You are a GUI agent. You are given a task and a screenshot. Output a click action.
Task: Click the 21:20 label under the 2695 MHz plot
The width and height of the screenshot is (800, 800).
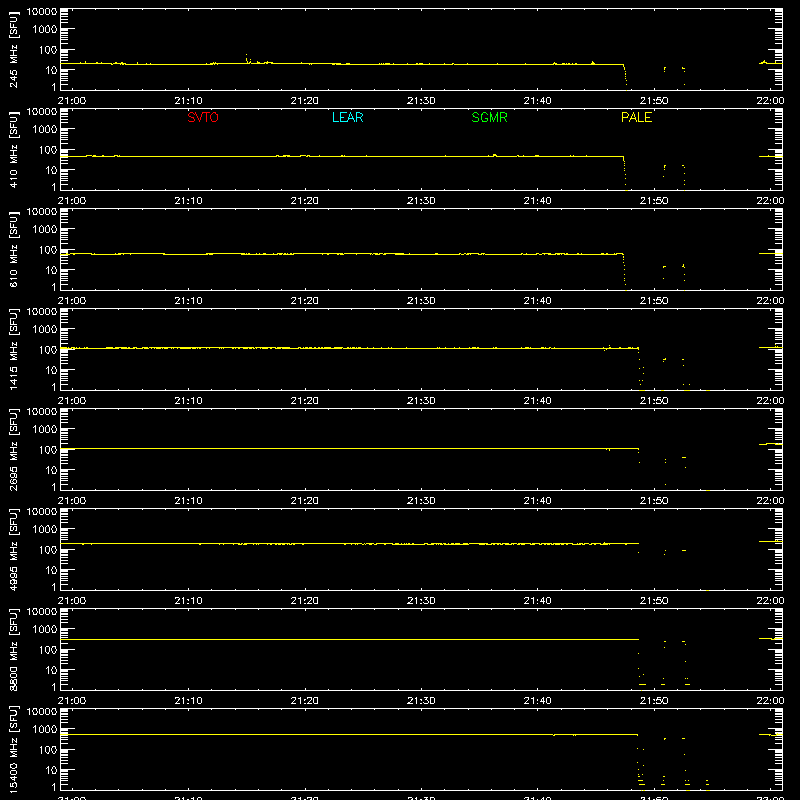(305, 501)
